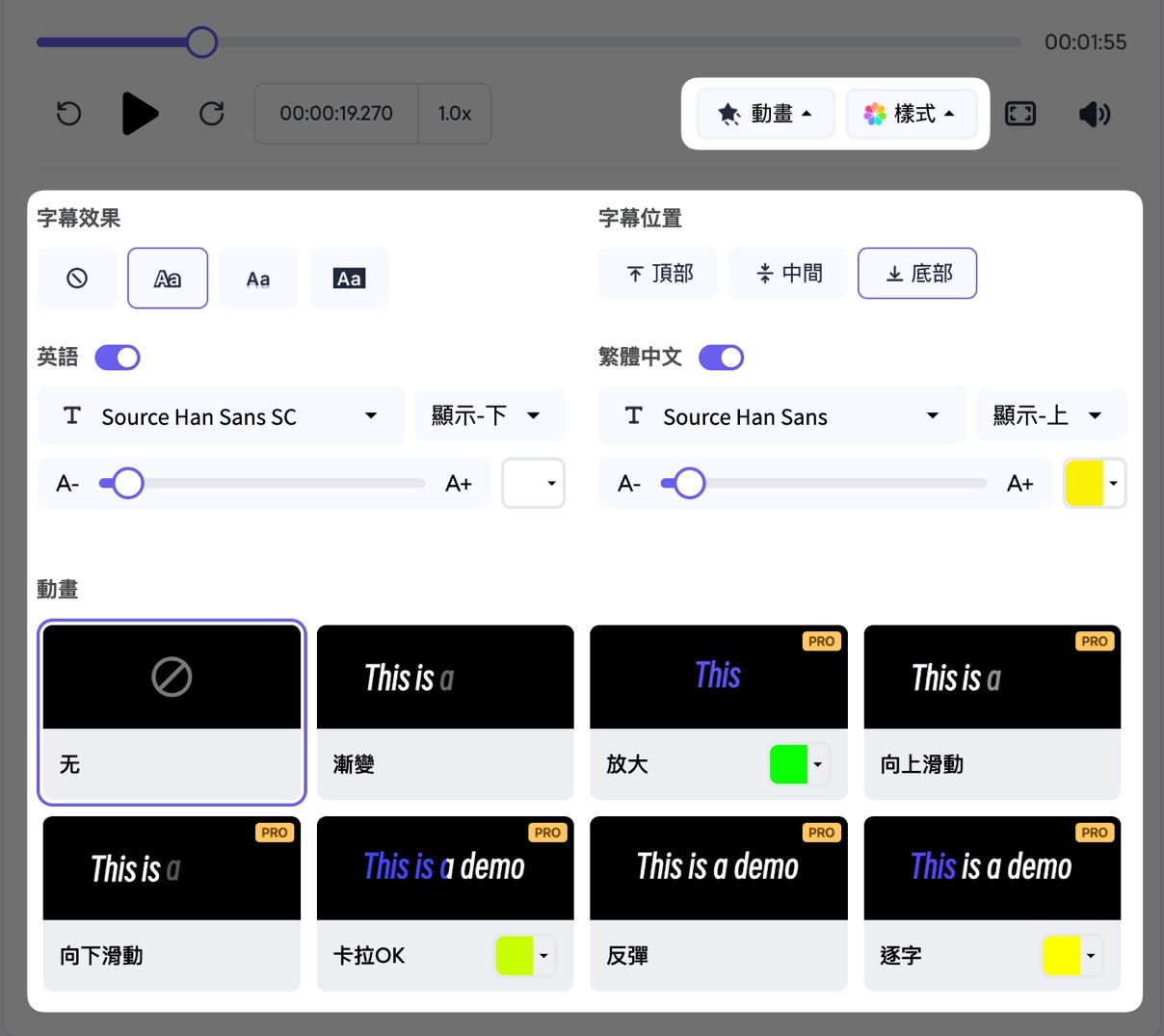Click the Chinese font size slider handle
The image size is (1164, 1036).
click(x=690, y=483)
